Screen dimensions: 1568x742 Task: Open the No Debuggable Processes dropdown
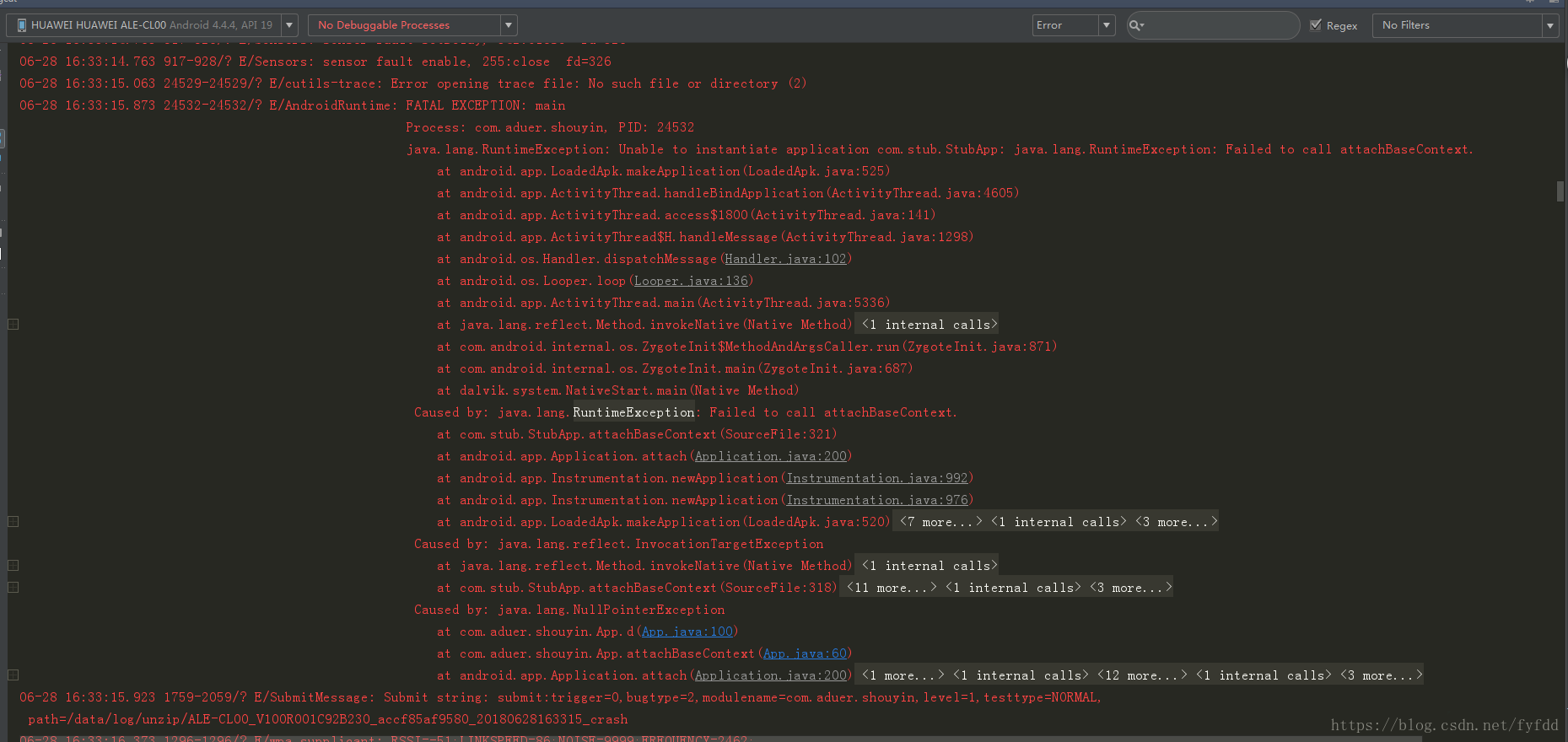pos(412,25)
